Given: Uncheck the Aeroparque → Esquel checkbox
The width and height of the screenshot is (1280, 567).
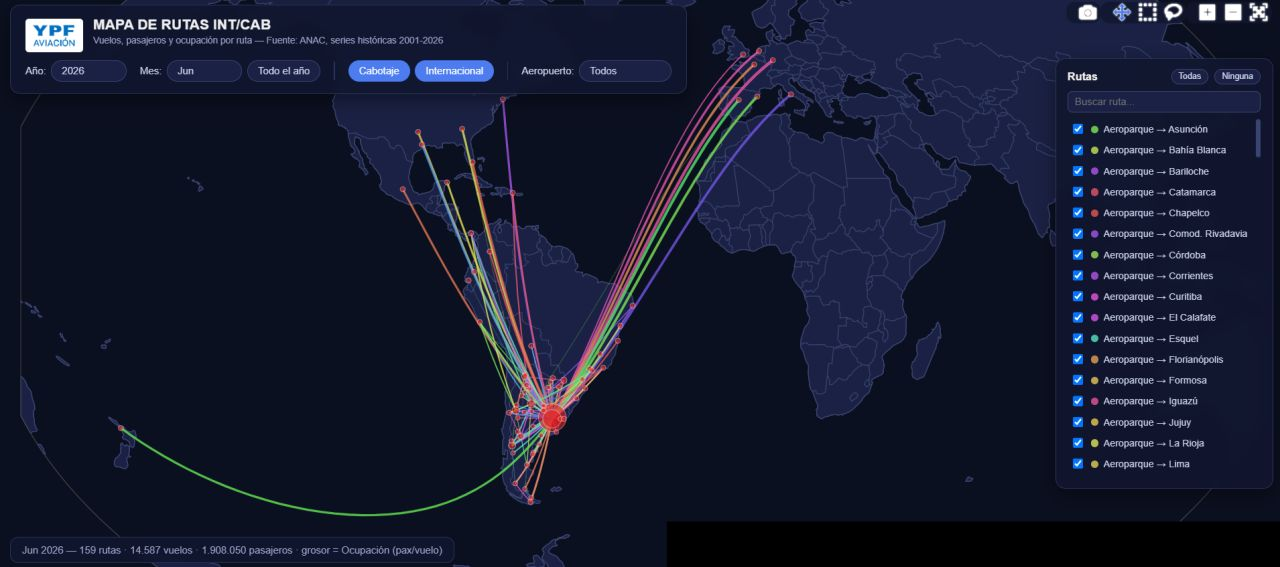Looking at the screenshot, I should click(1078, 338).
